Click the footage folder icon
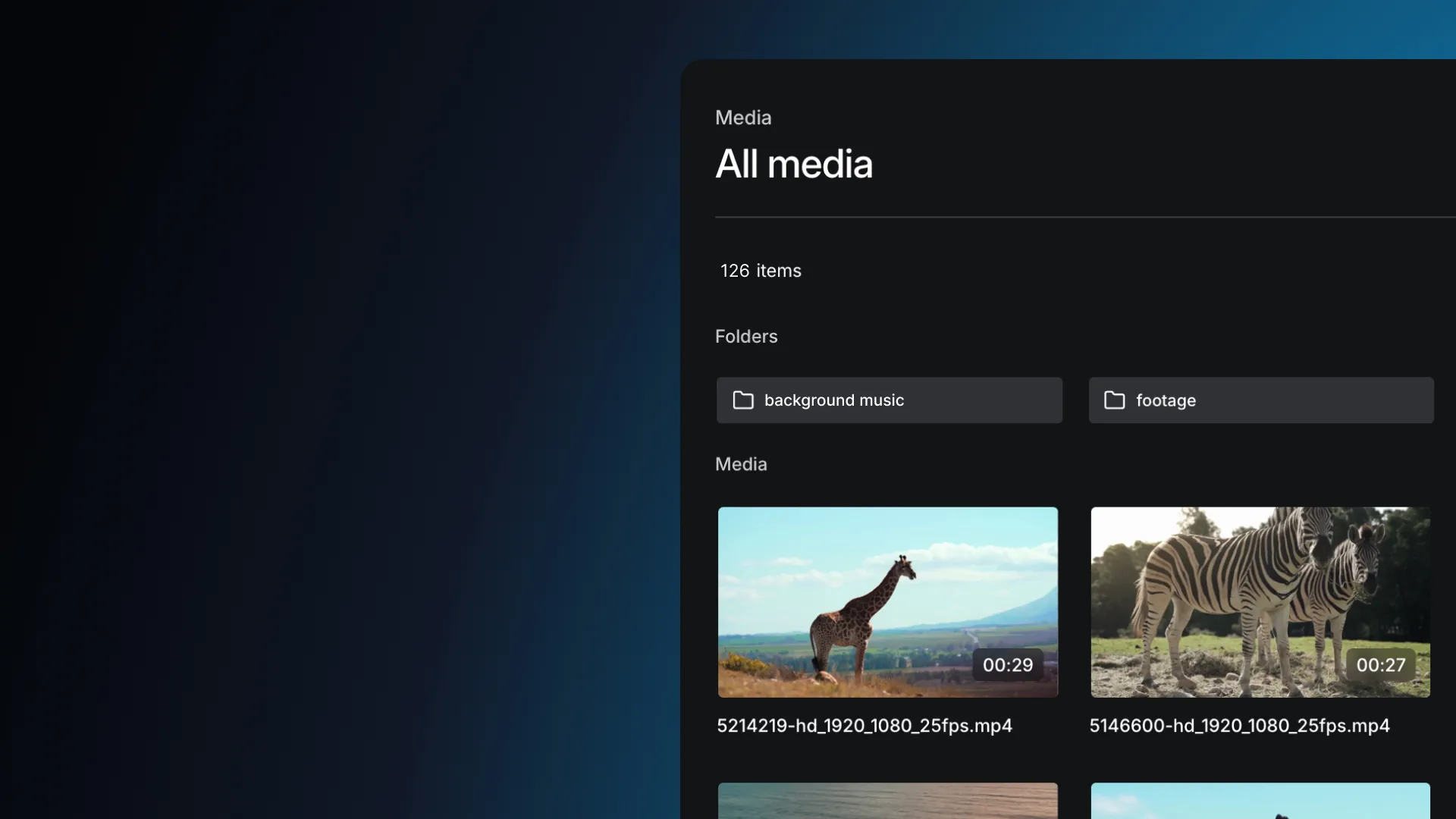 (x=1113, y=400)
